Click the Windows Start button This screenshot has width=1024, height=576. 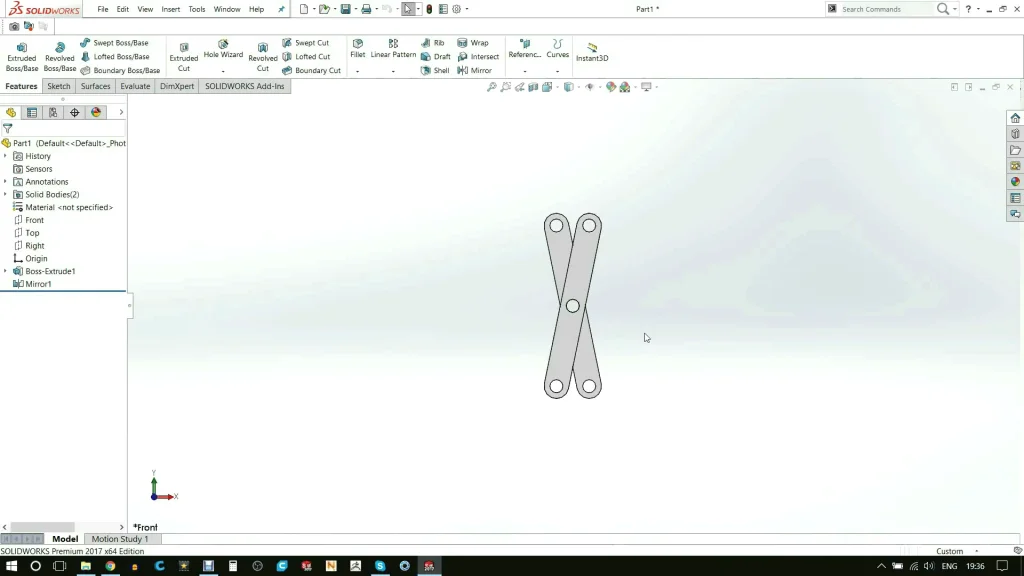coord(11,566)
